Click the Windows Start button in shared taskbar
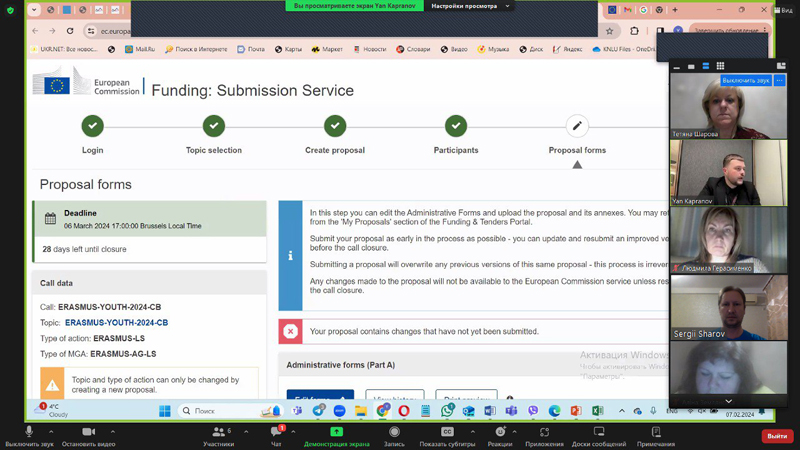 coord(165,411)
